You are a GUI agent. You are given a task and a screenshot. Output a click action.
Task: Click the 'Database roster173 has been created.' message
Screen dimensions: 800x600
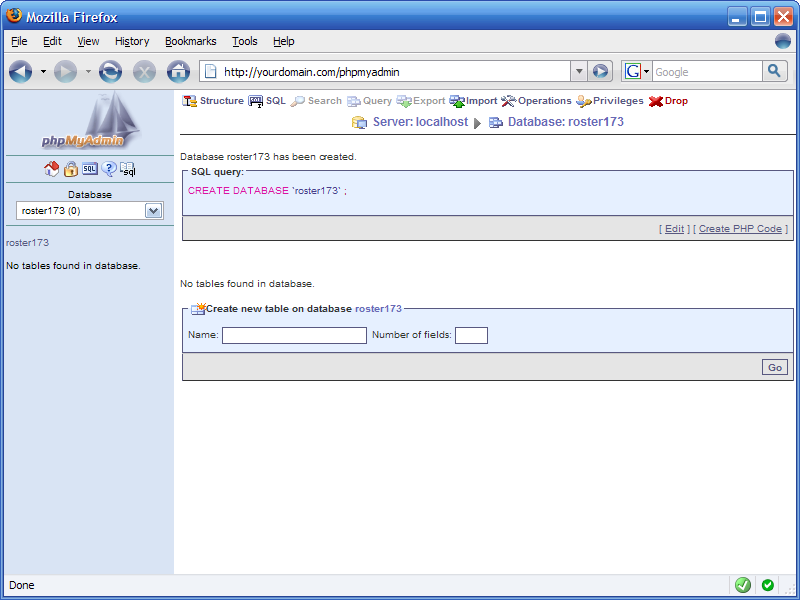268,157
